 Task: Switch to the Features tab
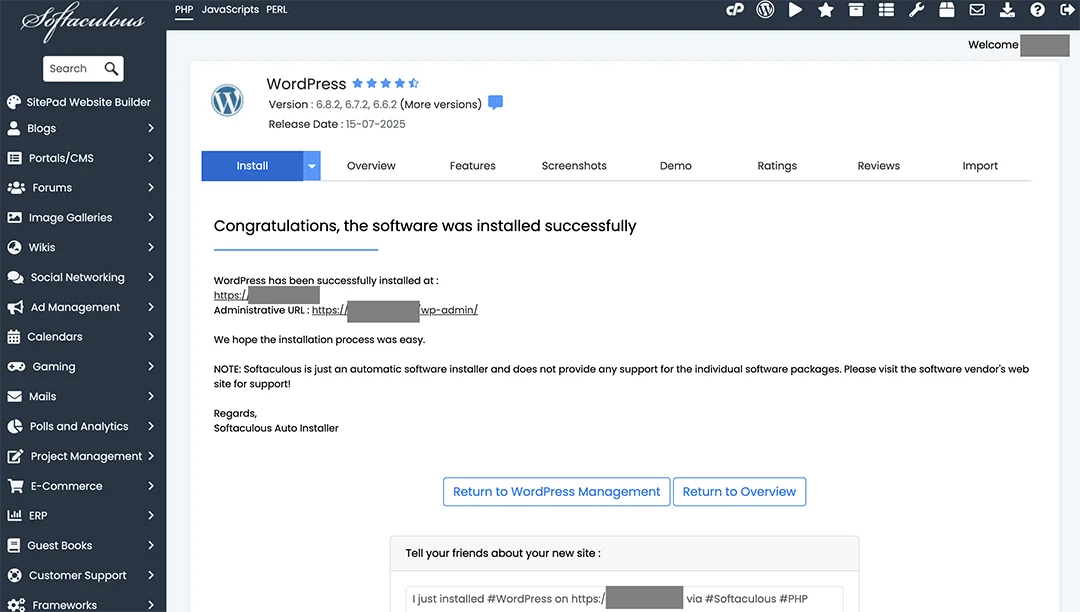(x=472, y=166)
